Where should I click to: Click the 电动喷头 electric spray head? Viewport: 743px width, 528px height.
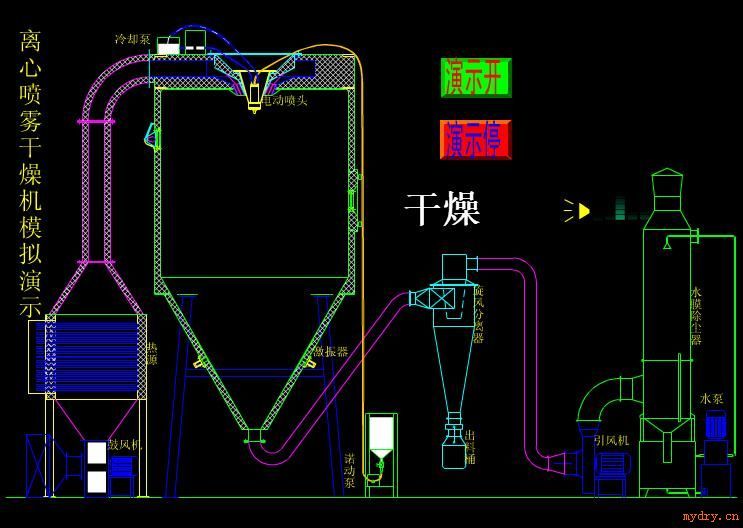tap(257, 95)
